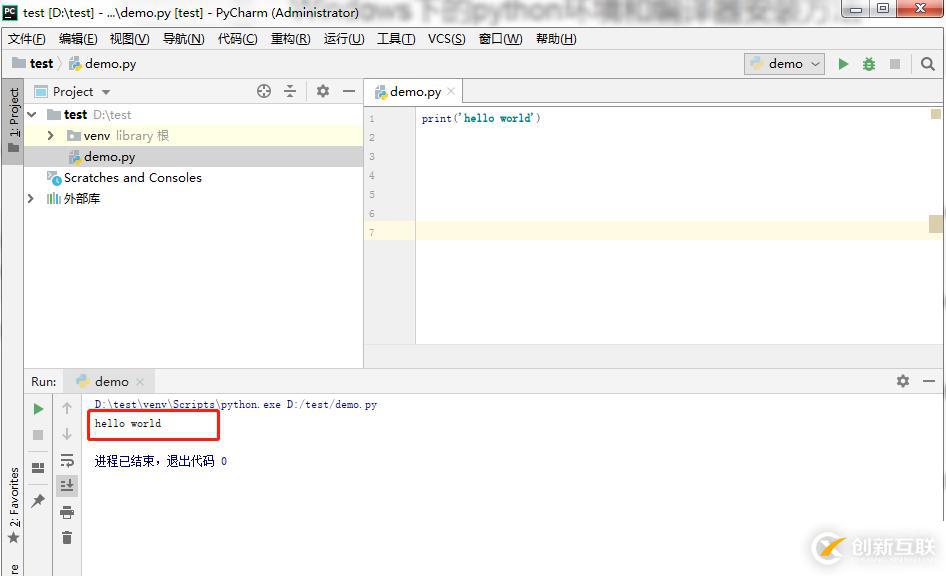Expand the 外部库 node
The width and height of the screenshot is (946, 576).
click(31, 198)
